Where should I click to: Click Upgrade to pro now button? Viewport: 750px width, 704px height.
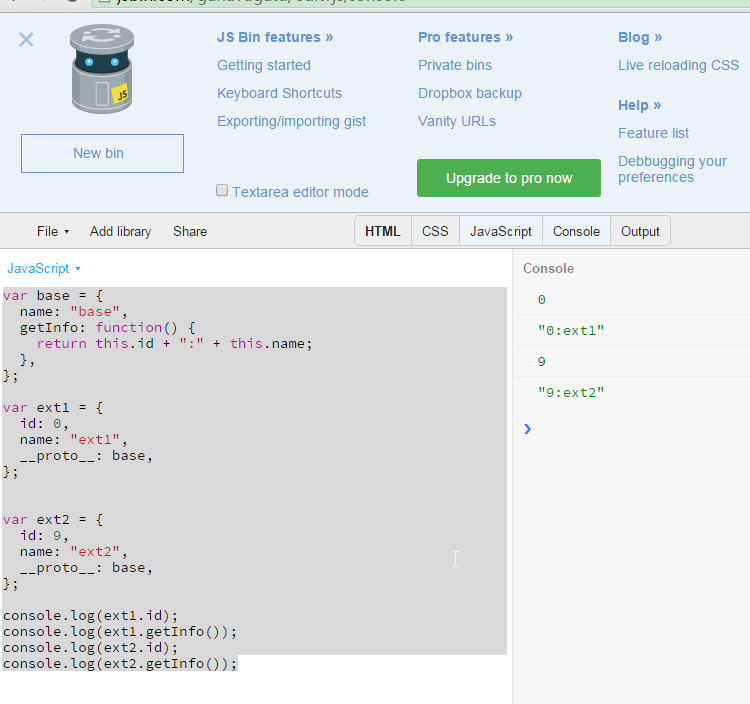[509, 178]
